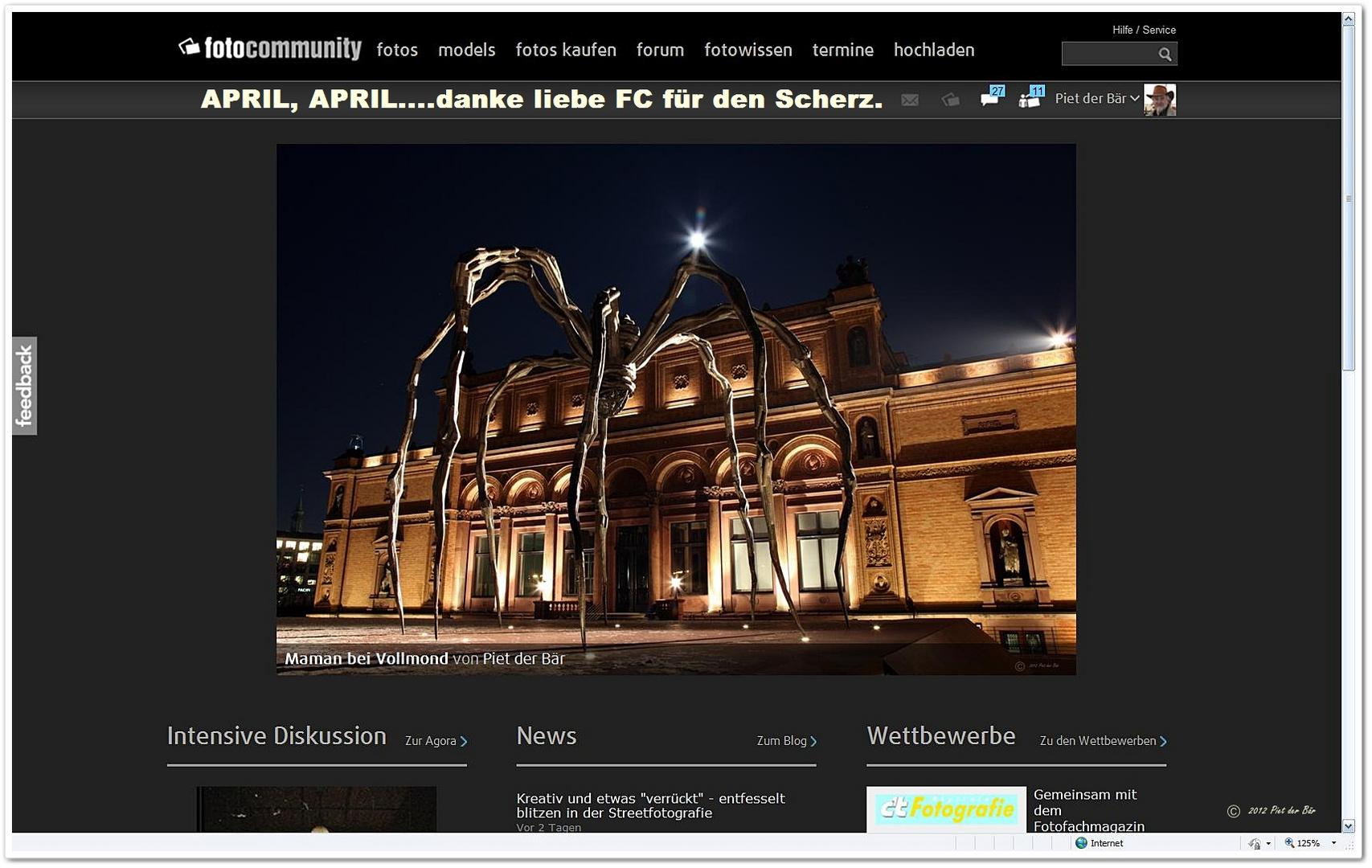Click the search magnifier icon
Viewport: 1372px width, 868px height.
tap(1165, 54)
